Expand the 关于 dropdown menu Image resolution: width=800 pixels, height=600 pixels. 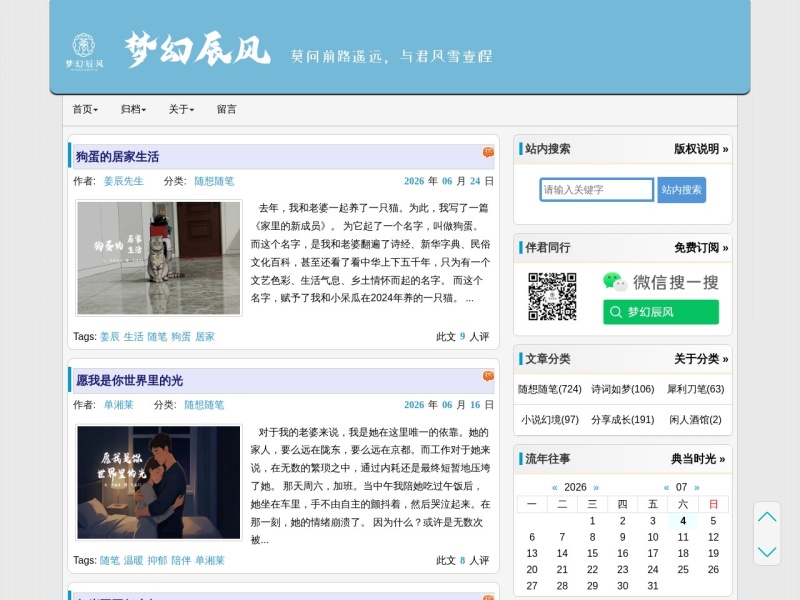[x=181, y=109]
